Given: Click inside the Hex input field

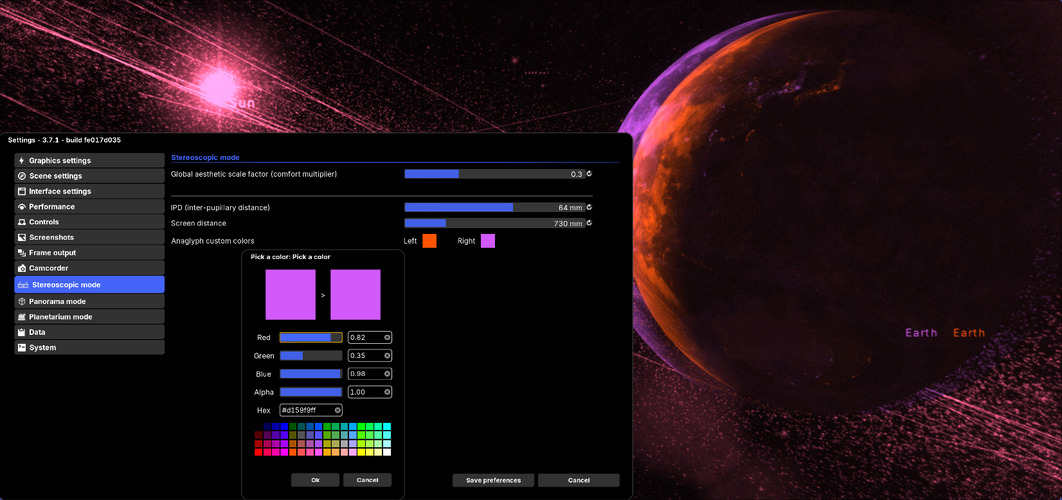Looking at the screenshot, I should coord(304,410).
